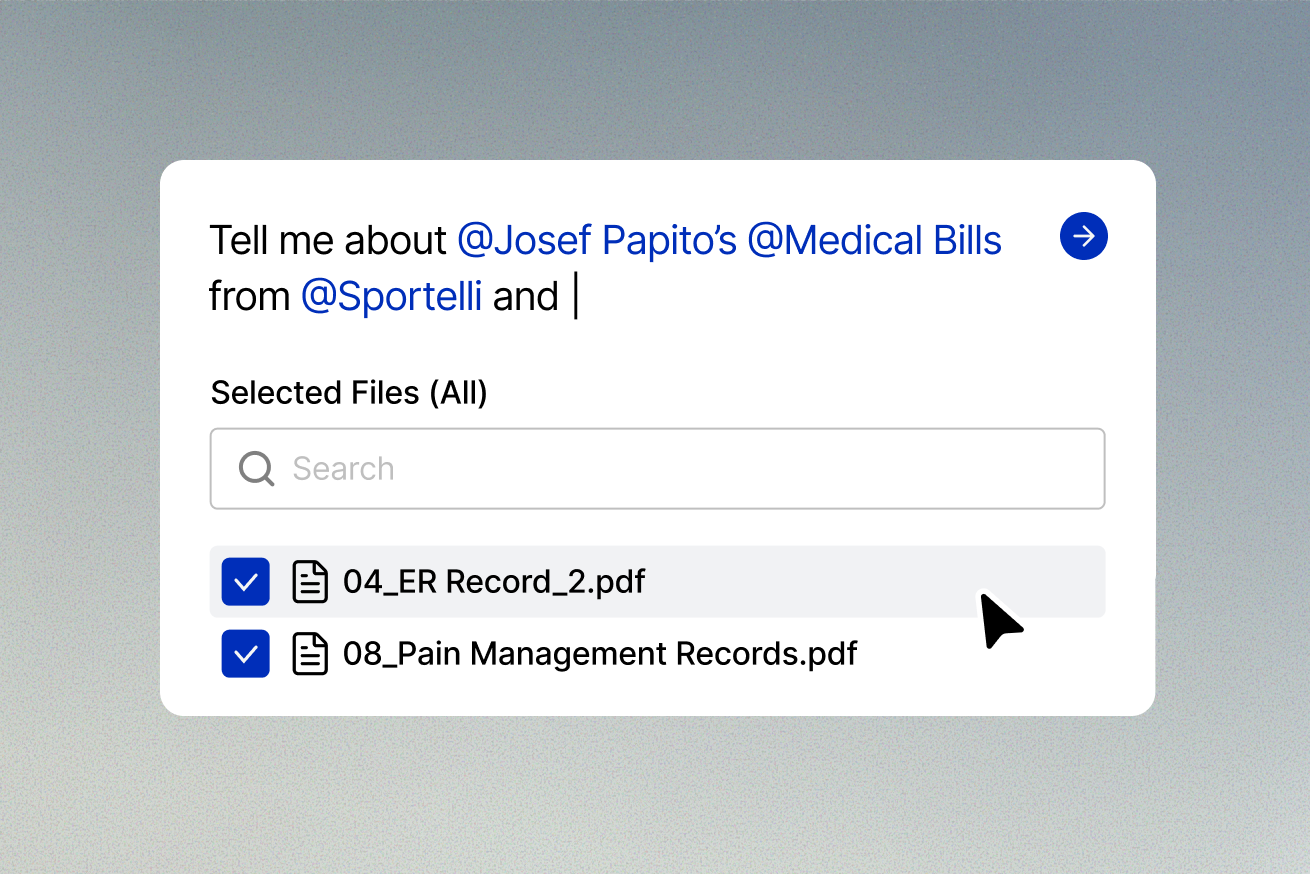Click the document icon for 04_ER Record_2.pdf

point(310,581)
